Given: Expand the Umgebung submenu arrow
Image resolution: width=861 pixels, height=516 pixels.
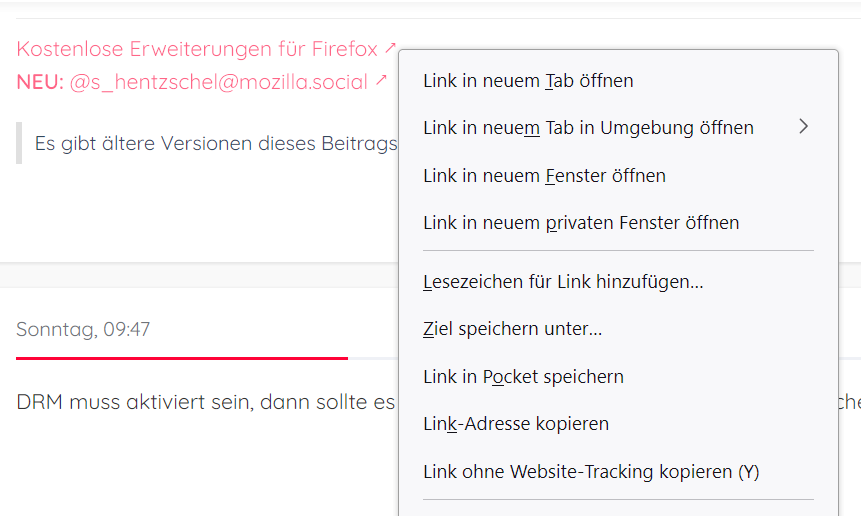Looking at the screenshot, I should (x=802, y=127).
